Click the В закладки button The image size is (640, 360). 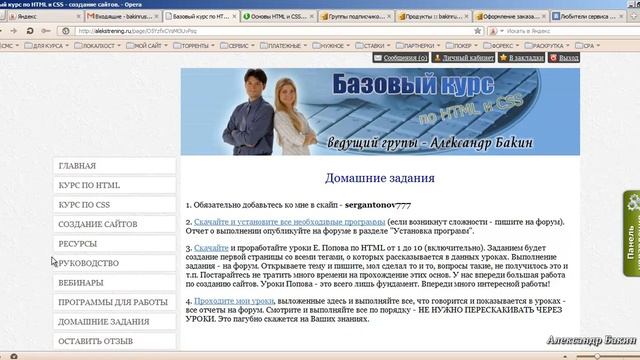coord(521,58)
